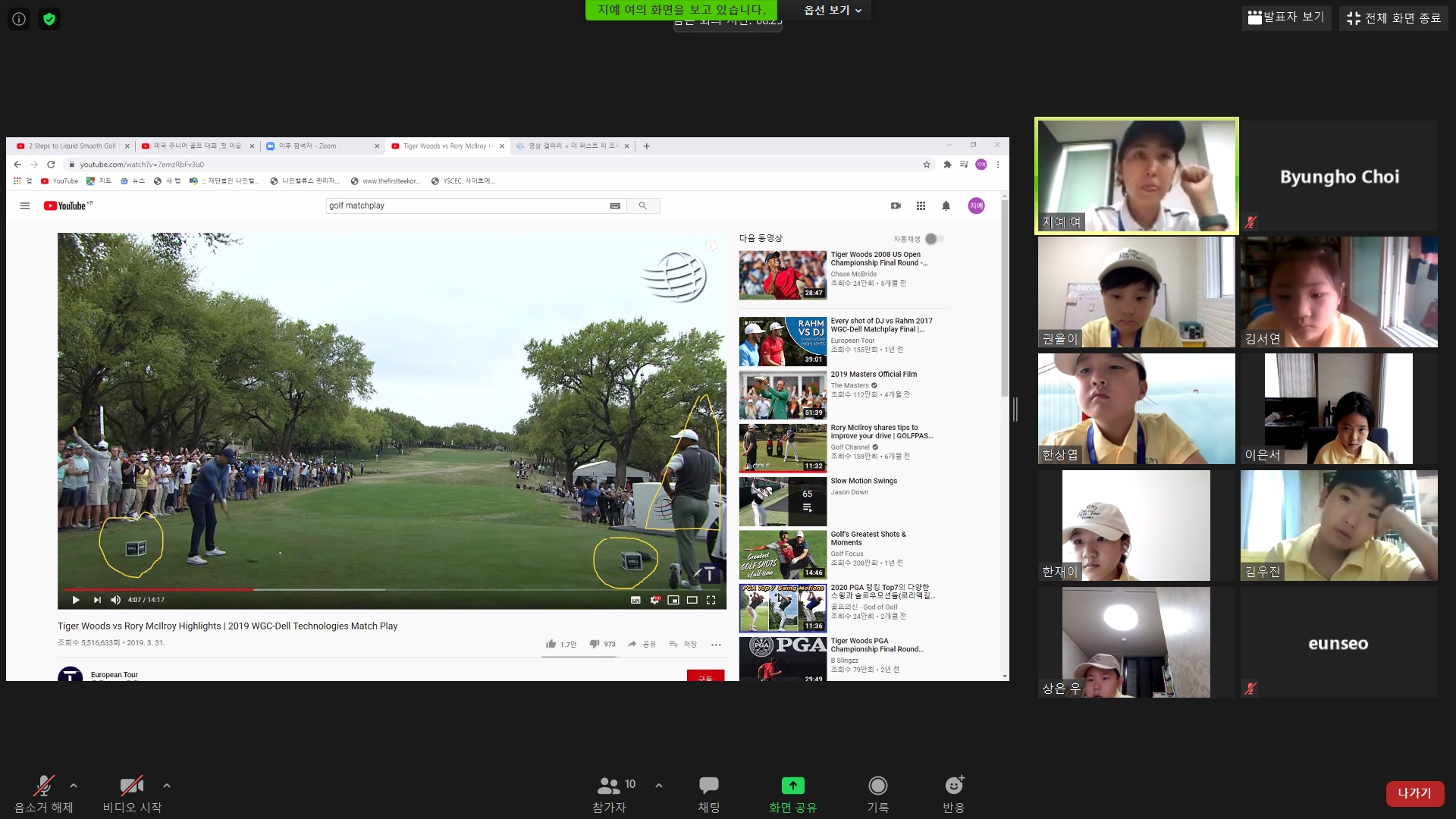Open a new browser tab

pos(646,146)
